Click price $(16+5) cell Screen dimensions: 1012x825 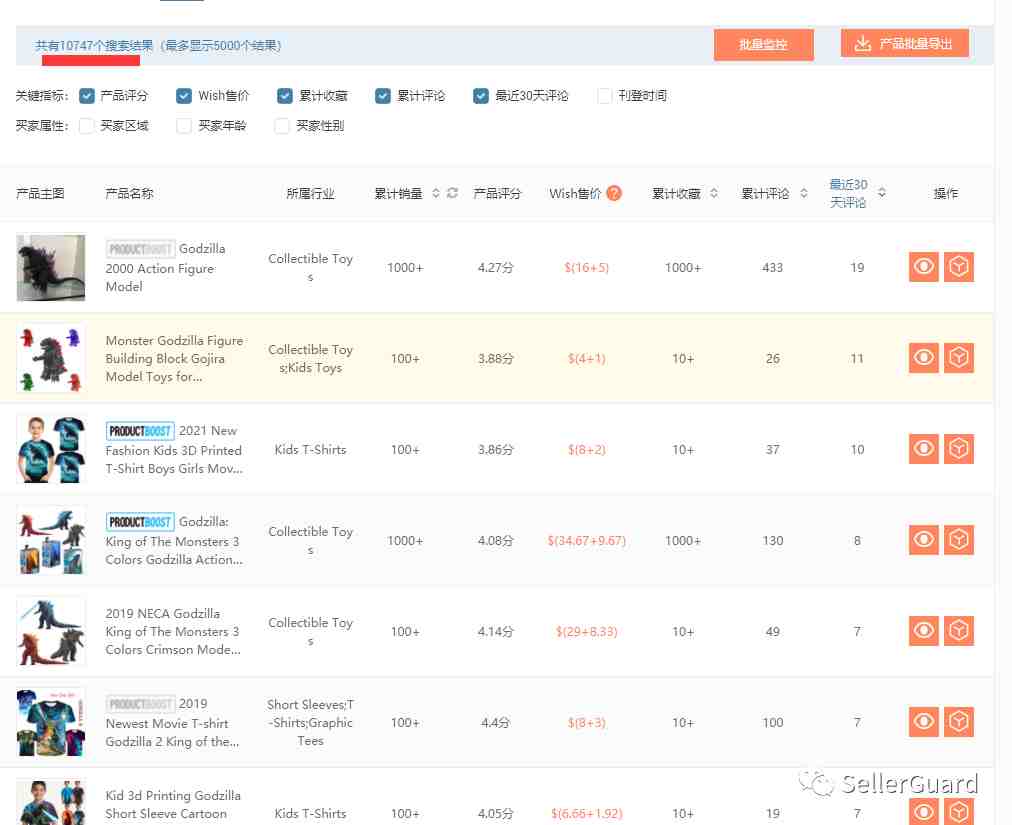587,267
